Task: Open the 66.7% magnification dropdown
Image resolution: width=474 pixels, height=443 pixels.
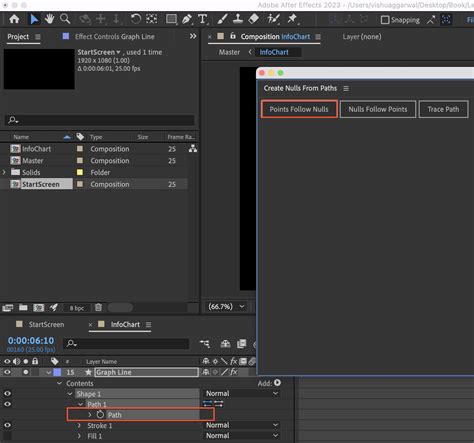Action: point(227,306)
